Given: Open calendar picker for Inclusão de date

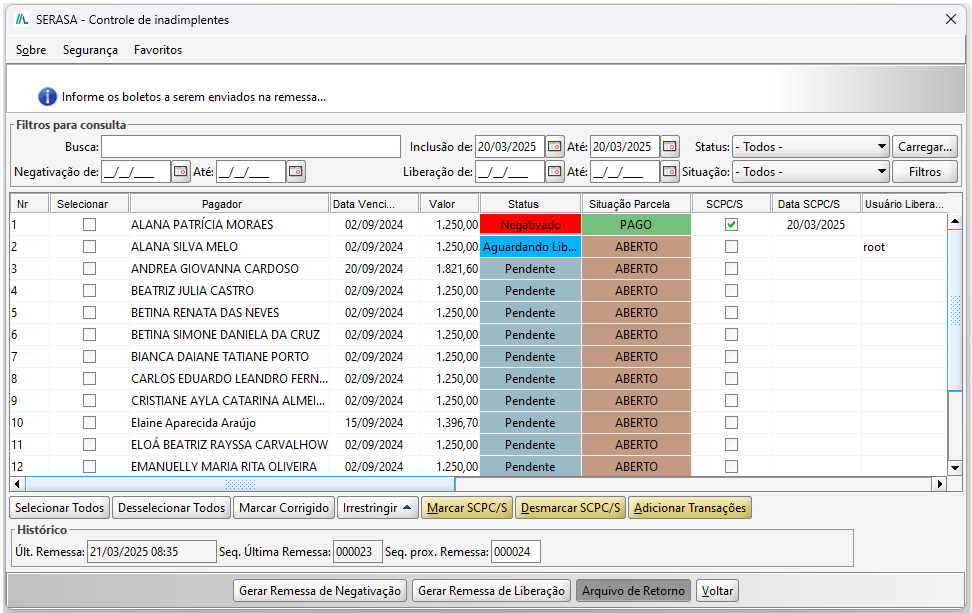Looking at the screenshot, I should click(554, 147).
